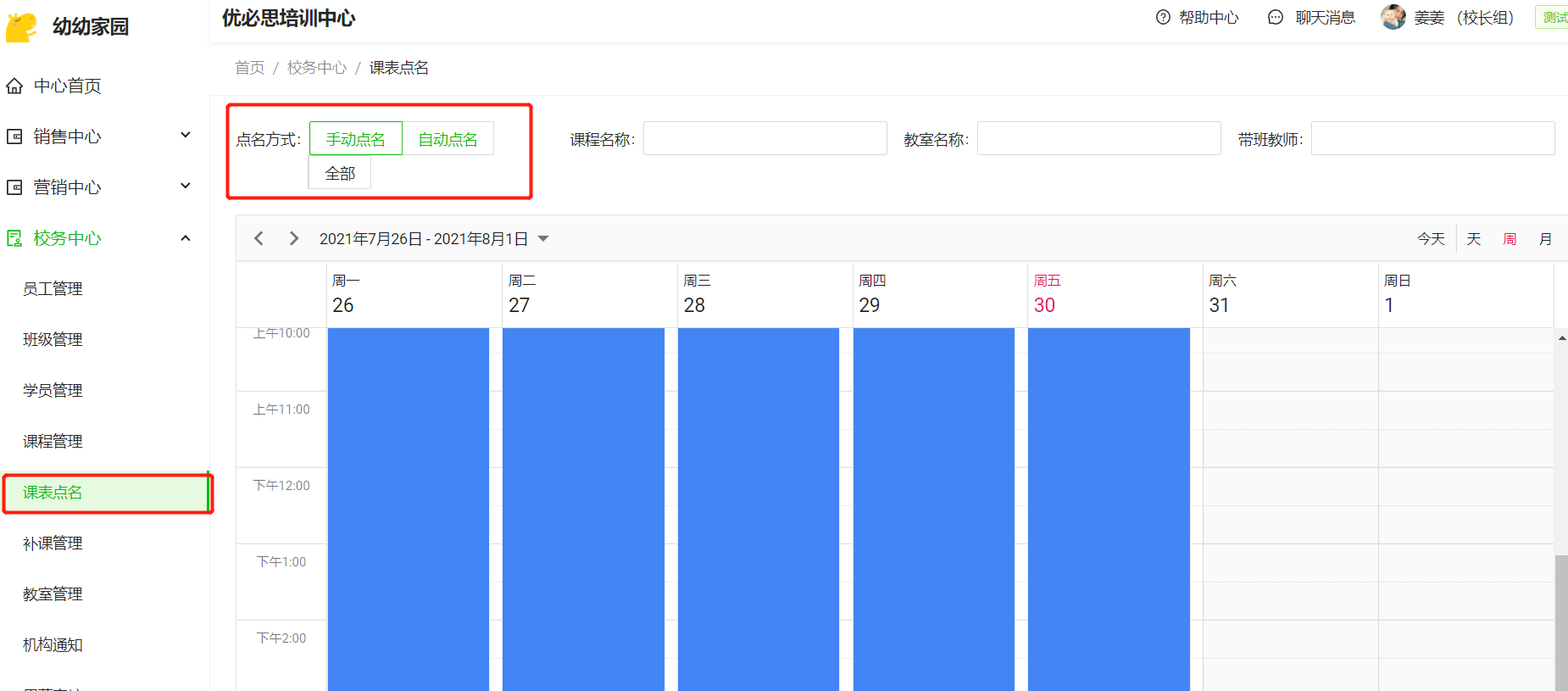The image size is (1568, 691).
Task: Select 手动点名 roll call mode
Action: coord(355,139)
